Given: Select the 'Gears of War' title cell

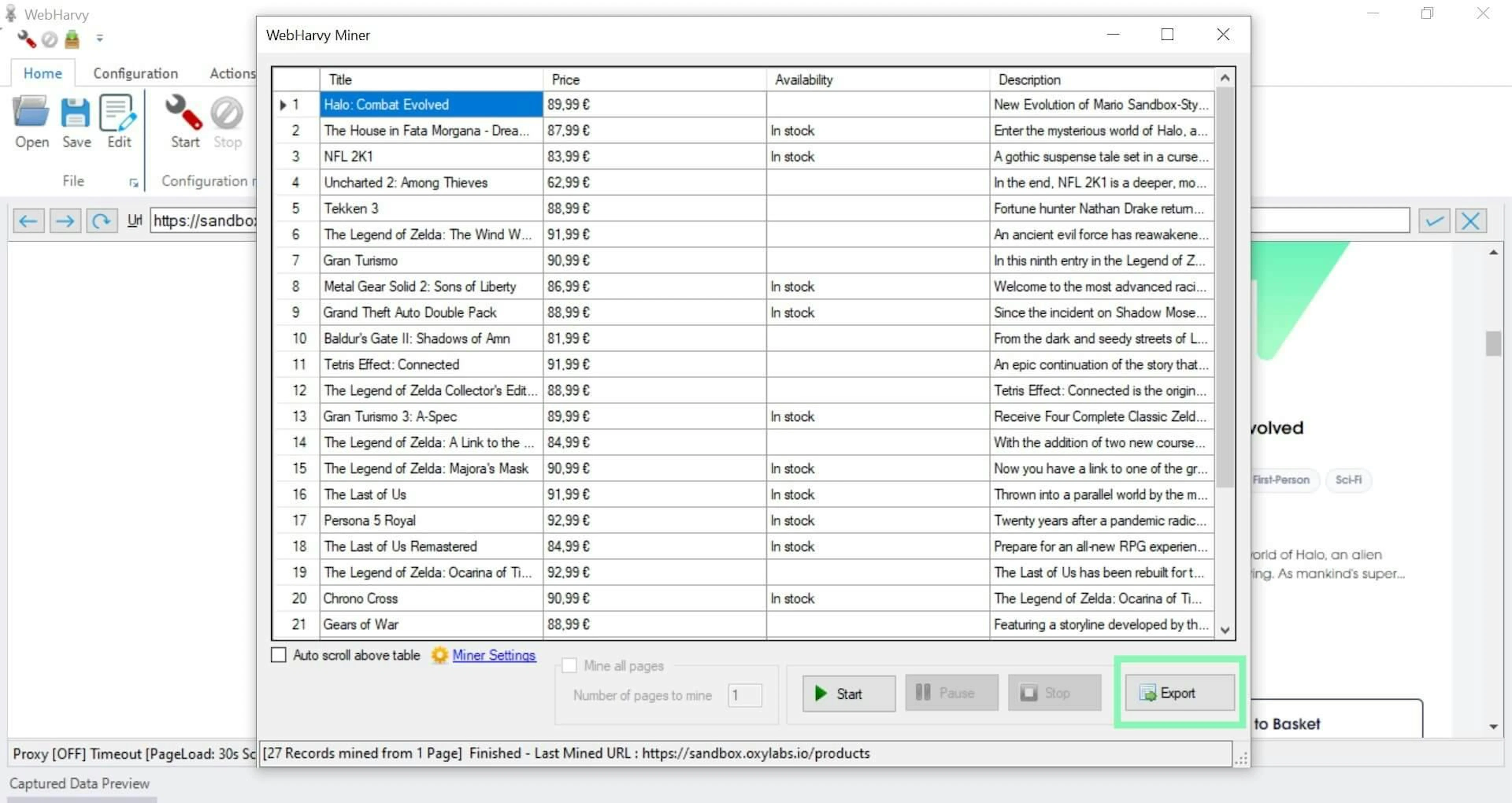Looking at the screenshot, I should 431,625.
